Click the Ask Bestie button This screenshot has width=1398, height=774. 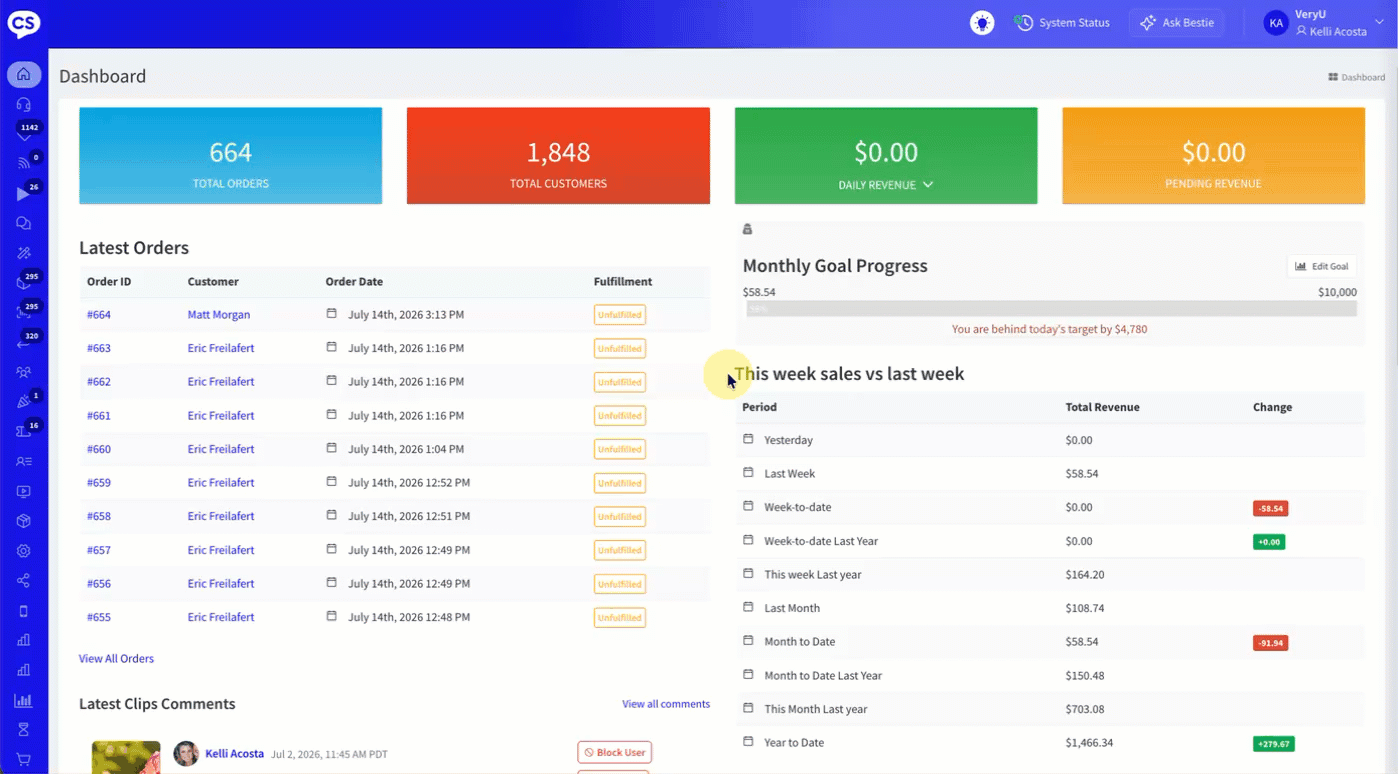1177,22
